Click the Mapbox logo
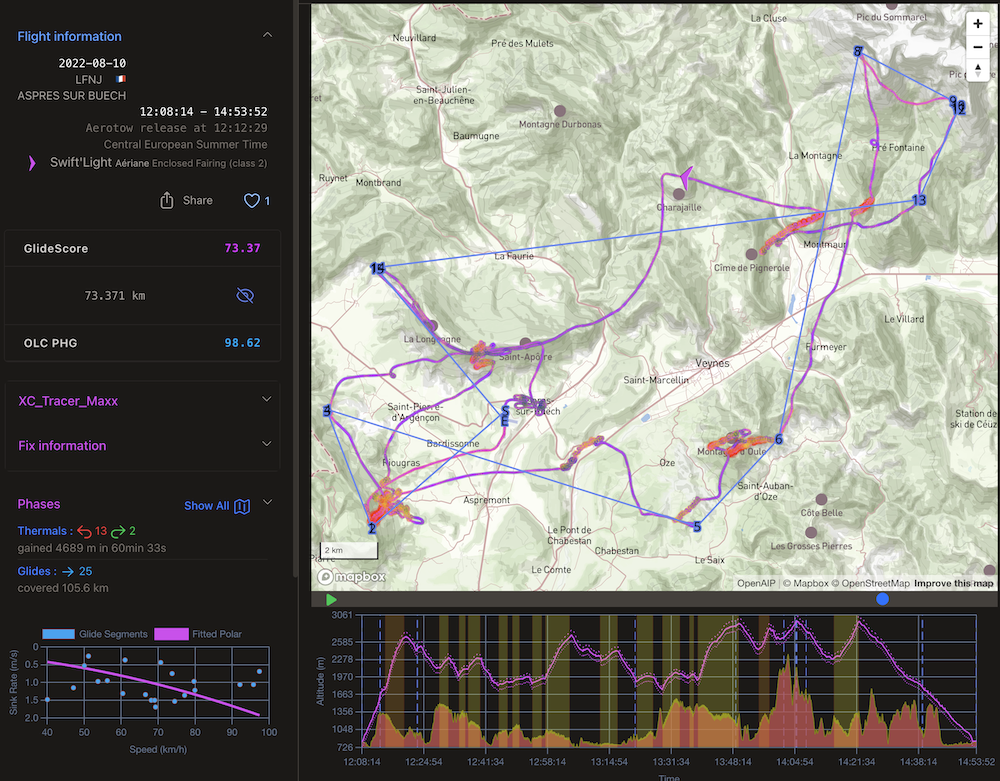Screen dimensions: 1000x781 (x=353, y=577)
